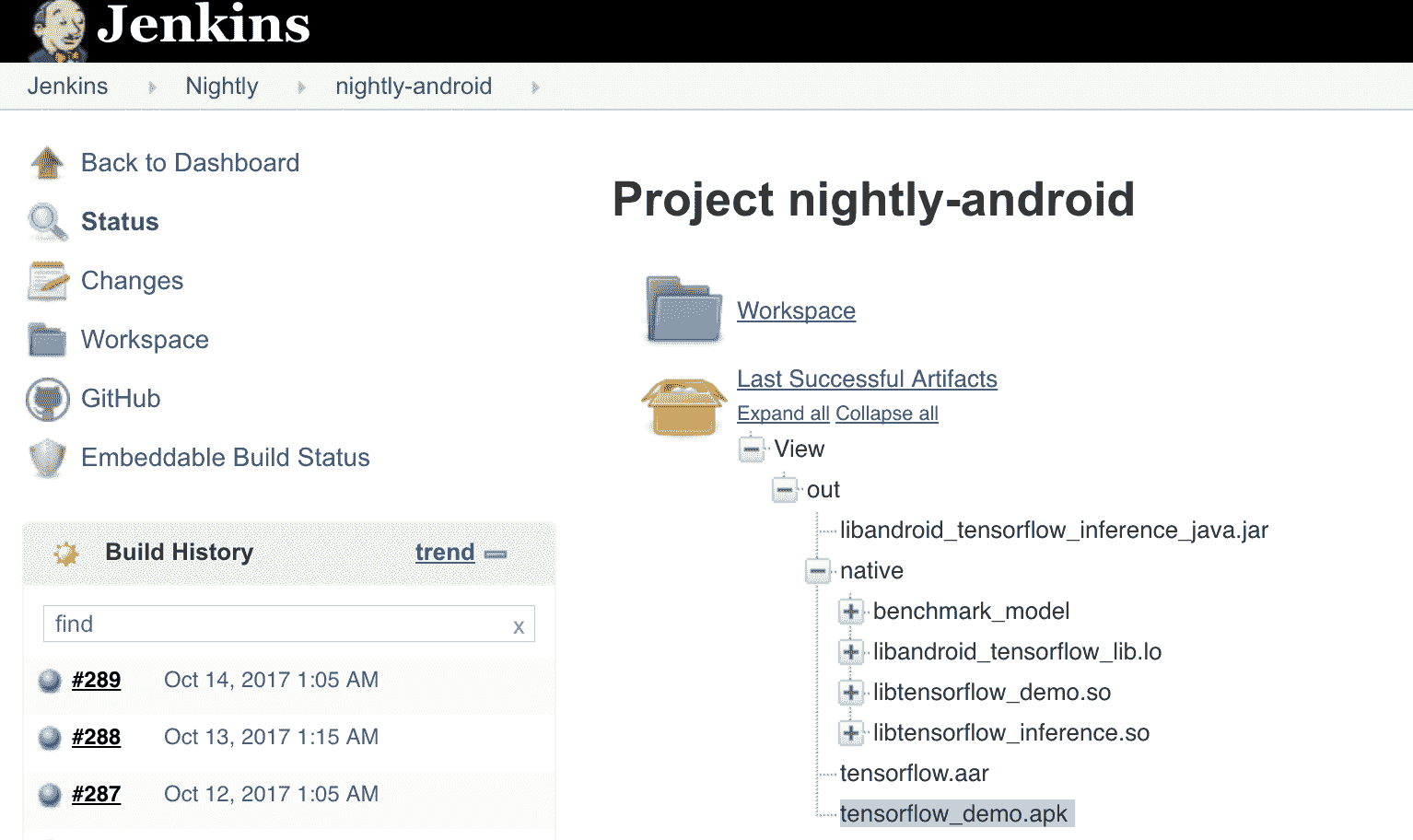Click the large Workspace folder icon
Screen dimensions: 1413x840
pyautogui.click(x=683, y=309)
